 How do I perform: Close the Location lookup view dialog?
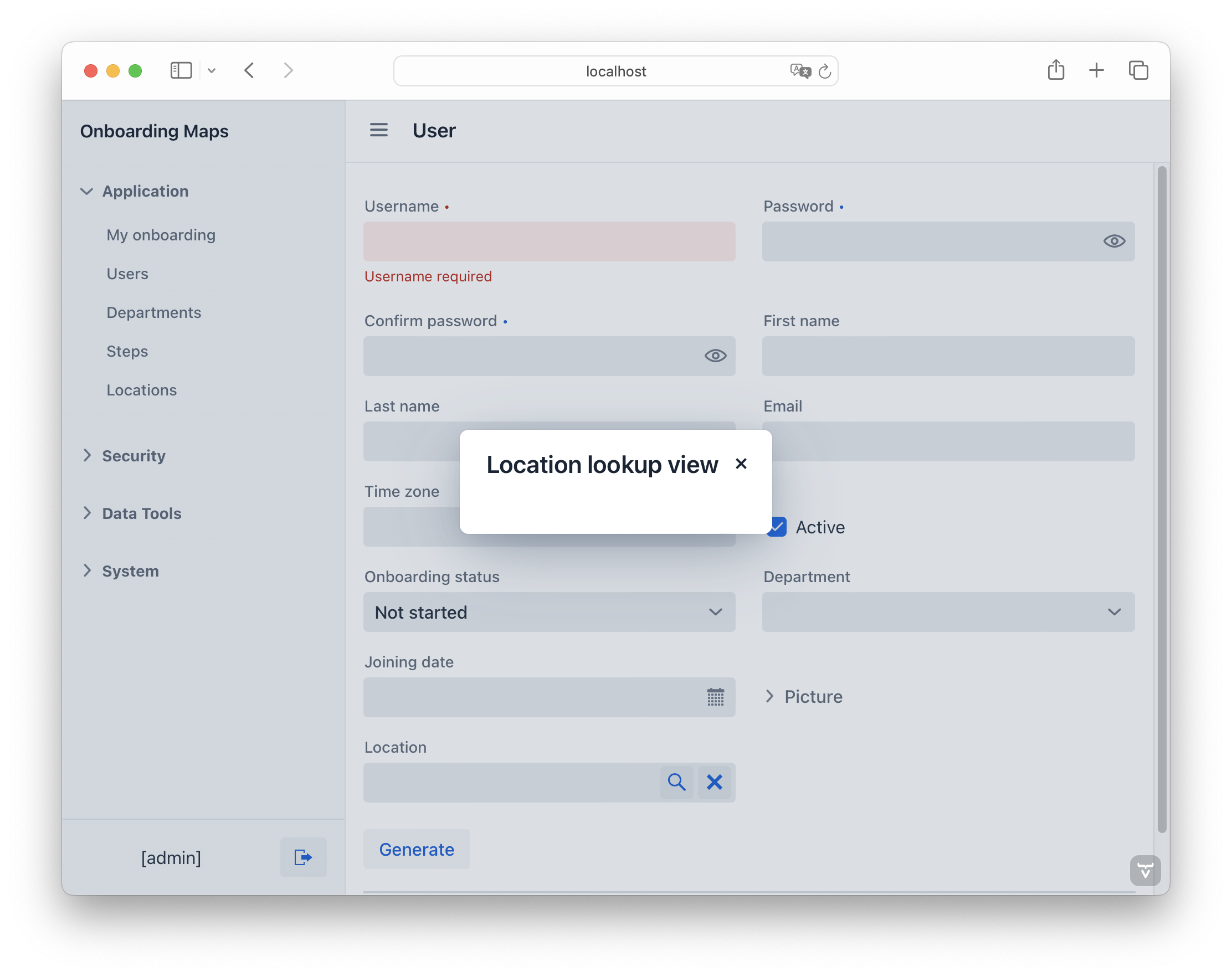tap(741, 464)
